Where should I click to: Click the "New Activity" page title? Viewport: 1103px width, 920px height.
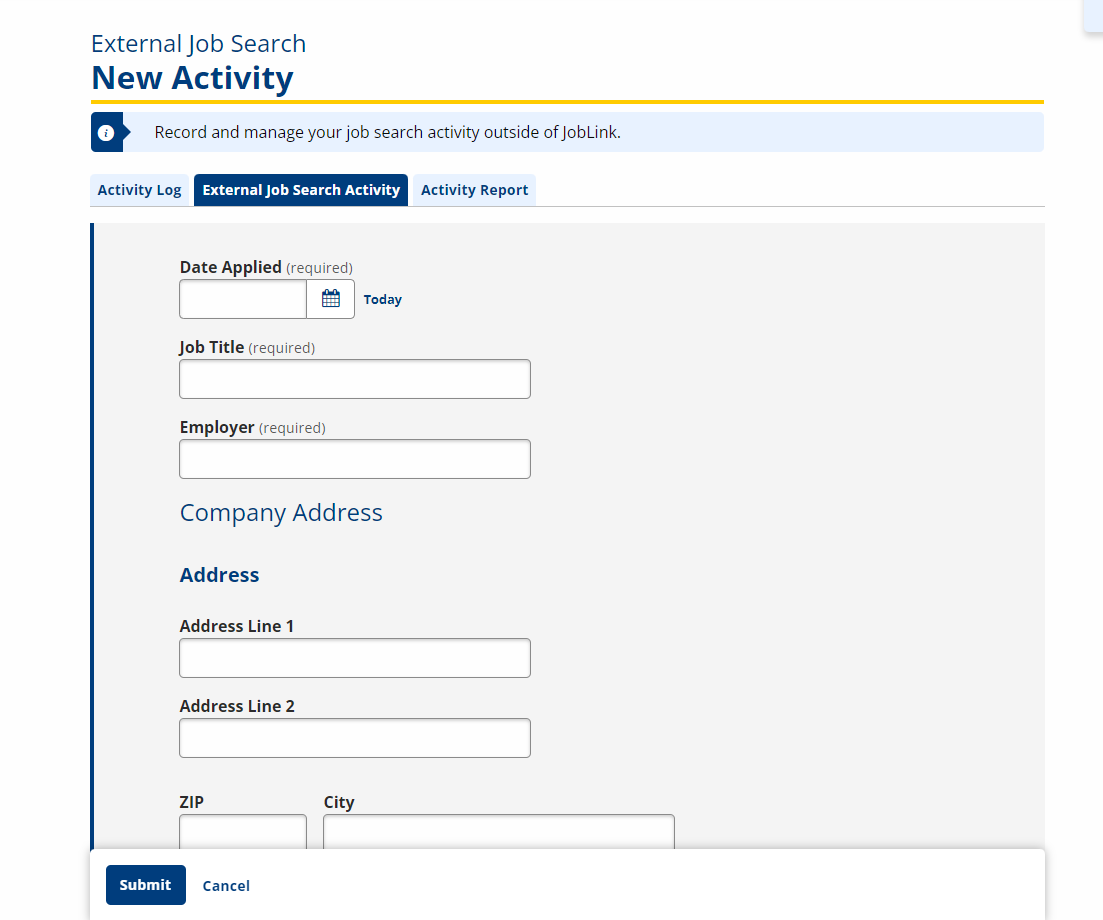[192, 78]
